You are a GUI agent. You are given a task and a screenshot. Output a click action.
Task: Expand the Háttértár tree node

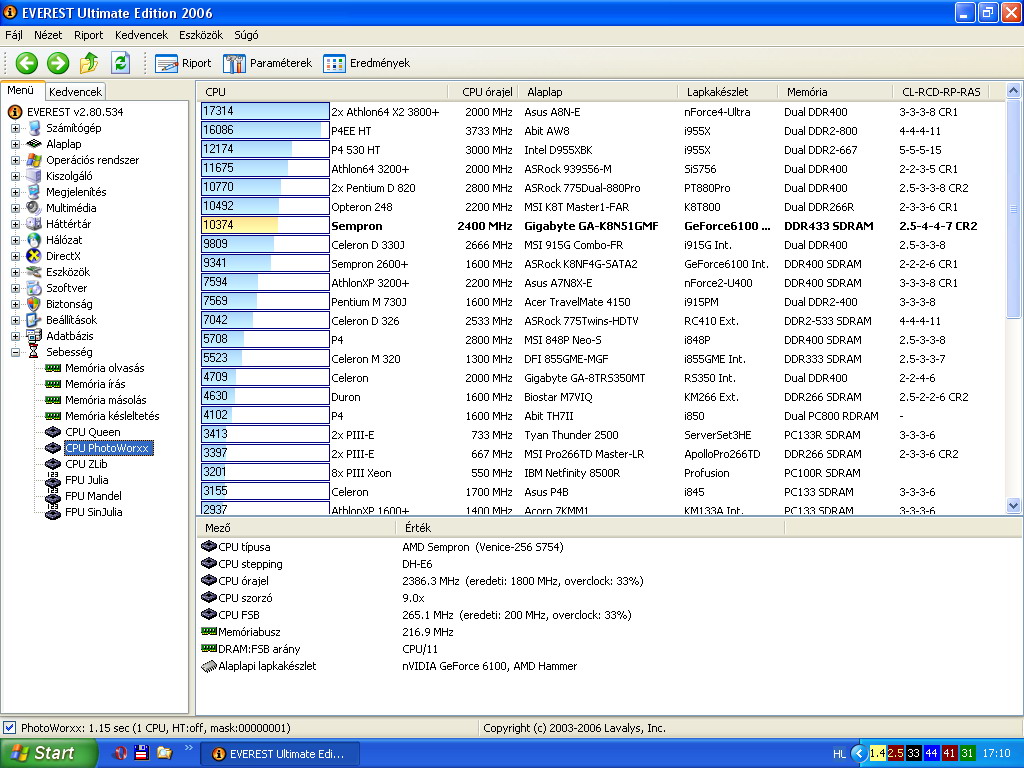pyautogui.click(x=15, y=224)
